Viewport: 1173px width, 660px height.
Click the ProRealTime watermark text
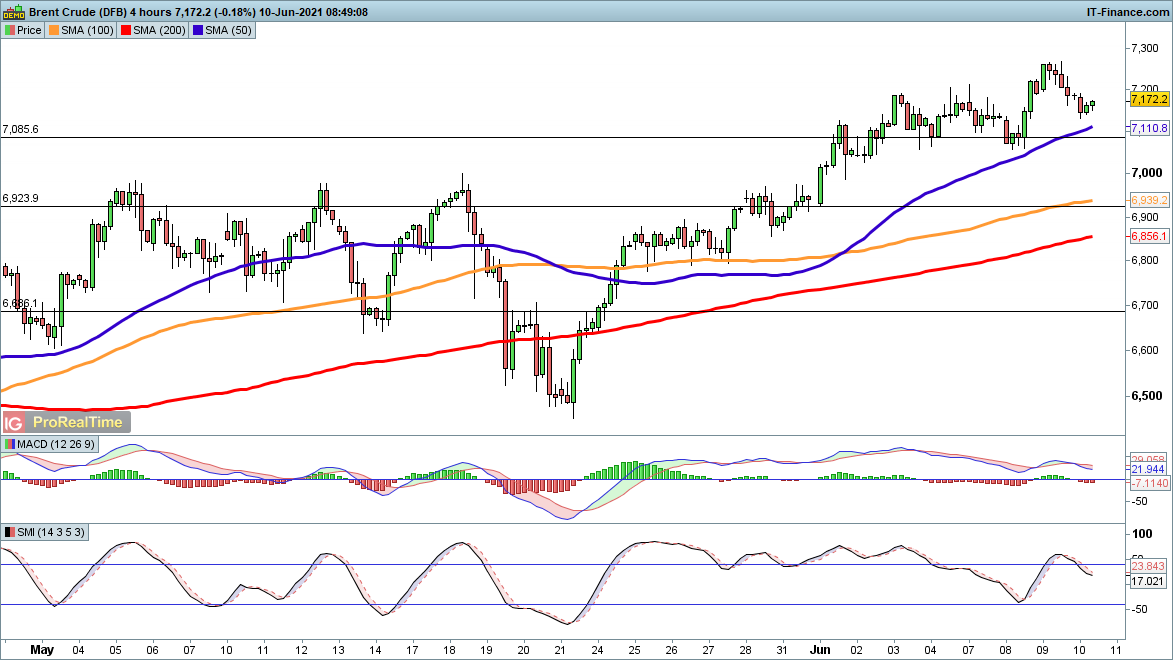(78, 423)
